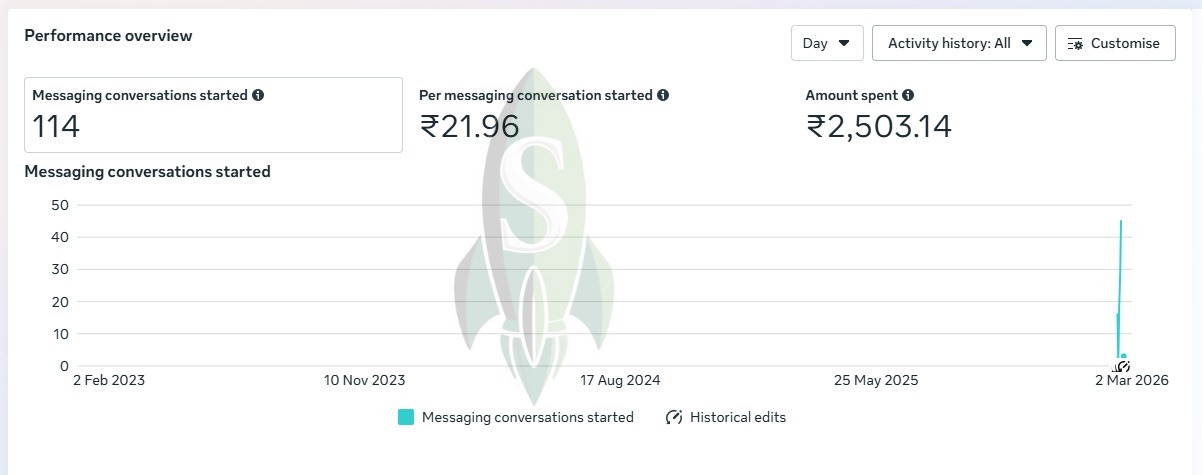Expand the Activity history: All dropdown
This screenshot has height=475, width=1202.
(x=959, y=43)
